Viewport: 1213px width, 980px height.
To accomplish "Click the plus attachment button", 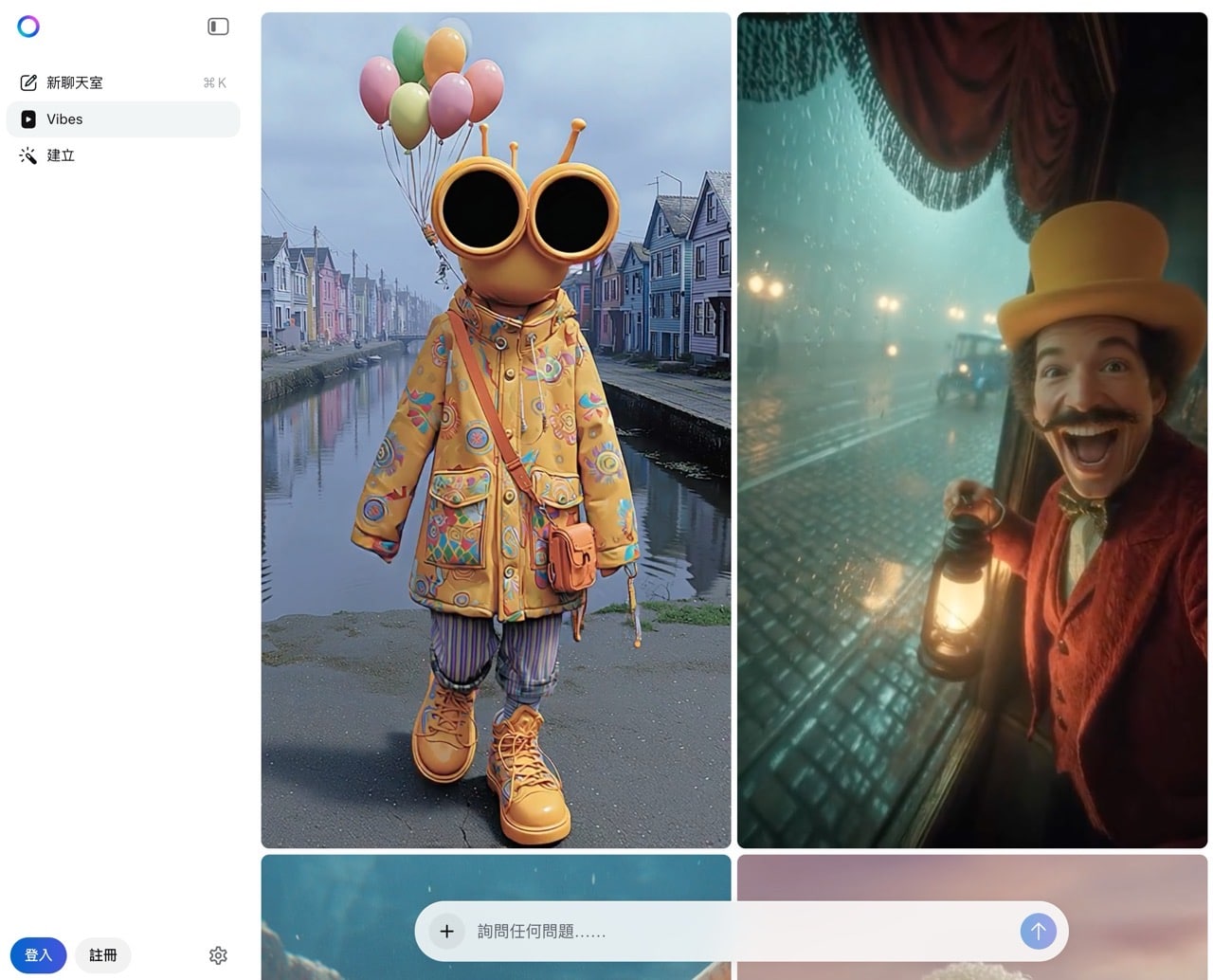I will click(447, 932).
